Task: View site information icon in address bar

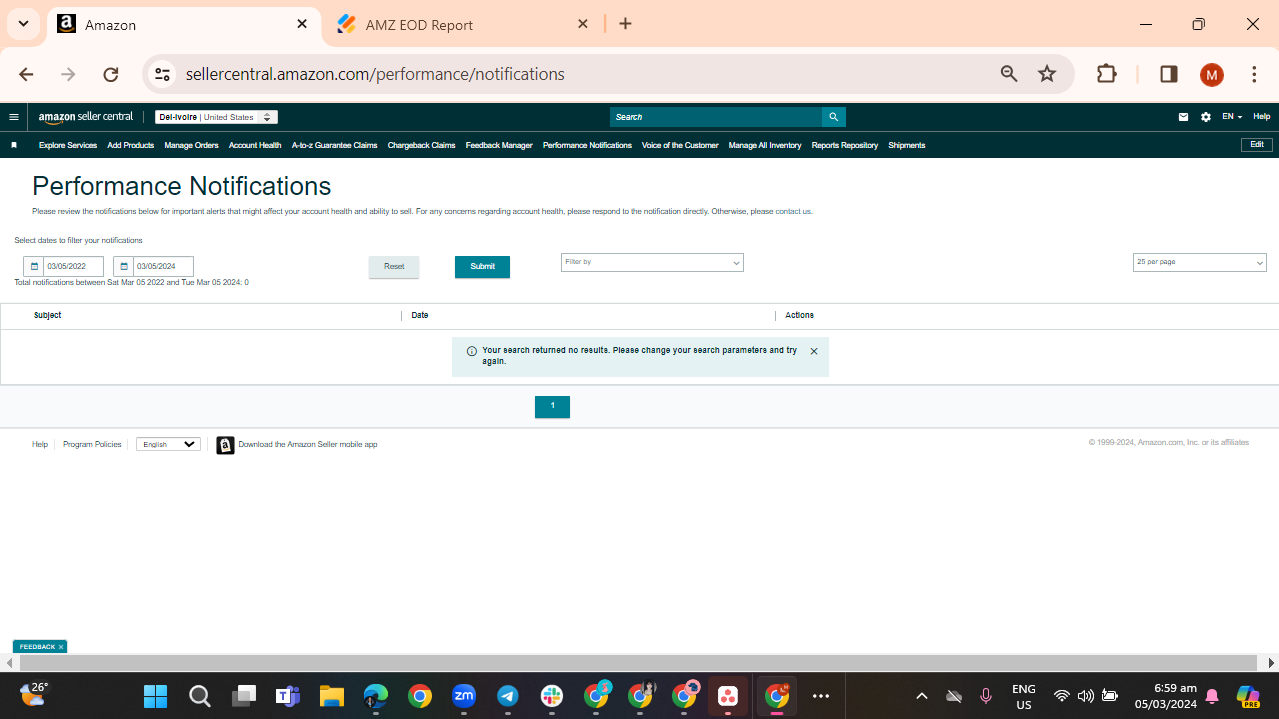Action: [162, 74]
